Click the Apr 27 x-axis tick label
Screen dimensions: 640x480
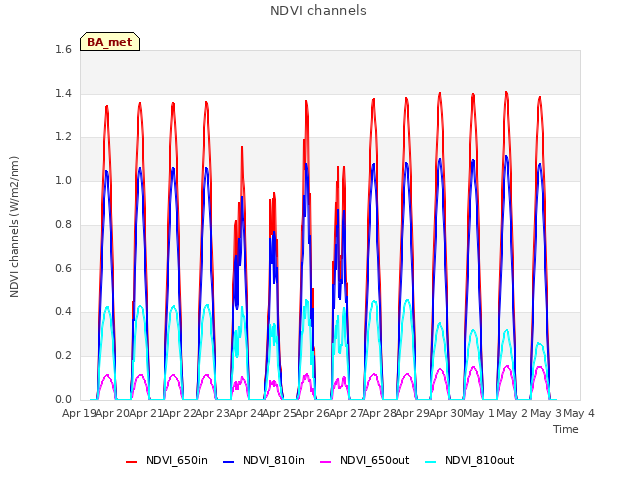tap(346, 413)
